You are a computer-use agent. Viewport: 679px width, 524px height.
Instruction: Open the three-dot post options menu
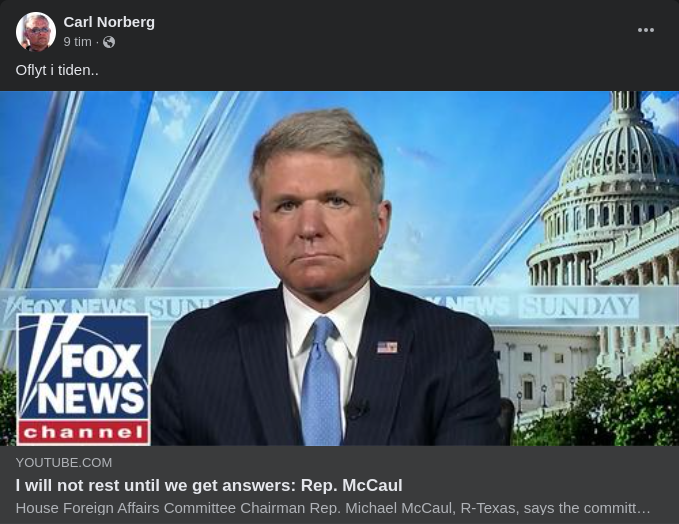[646, 30]
